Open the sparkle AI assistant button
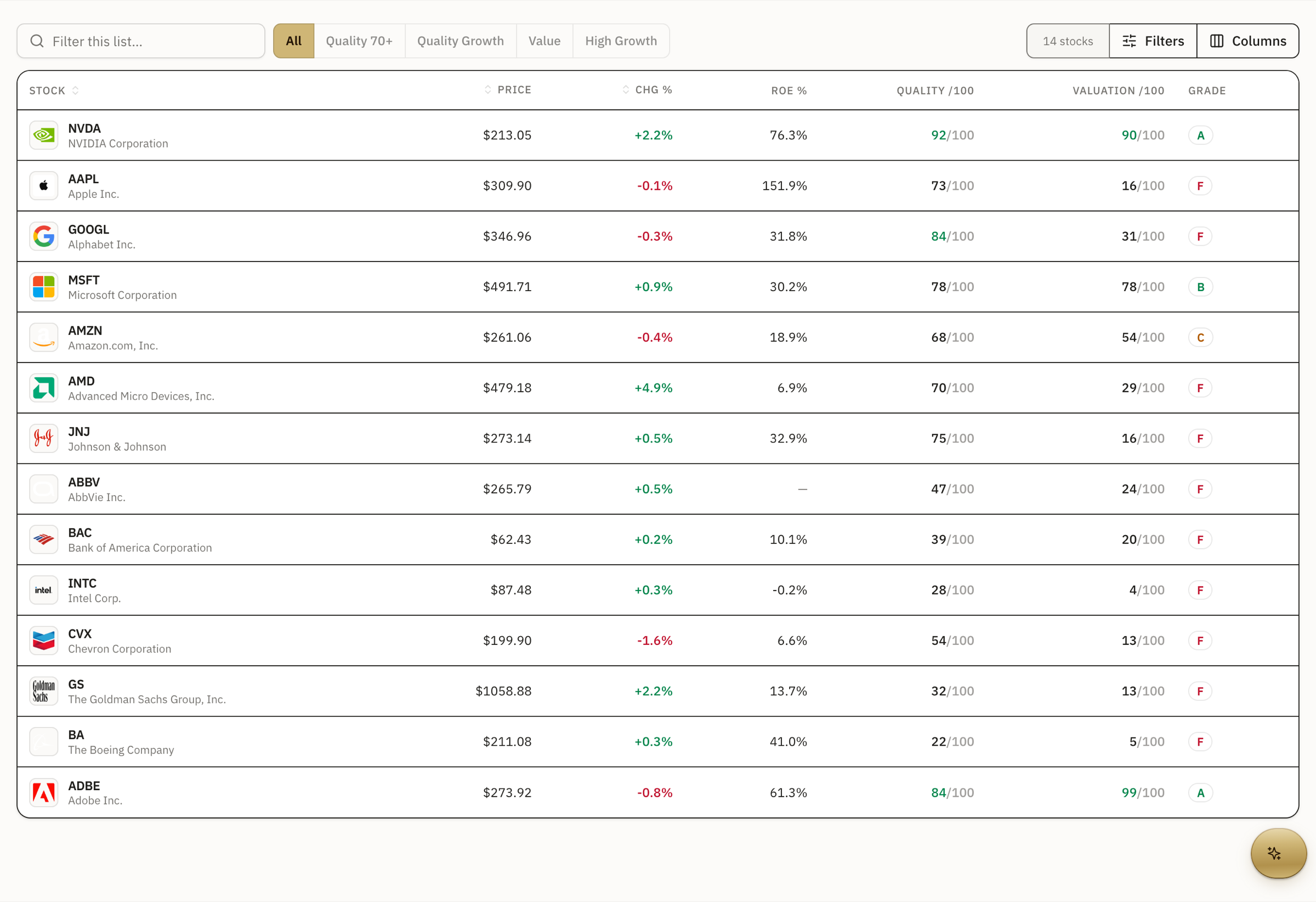This screenshot has height=902, width=1316. tap(1278, 853)
